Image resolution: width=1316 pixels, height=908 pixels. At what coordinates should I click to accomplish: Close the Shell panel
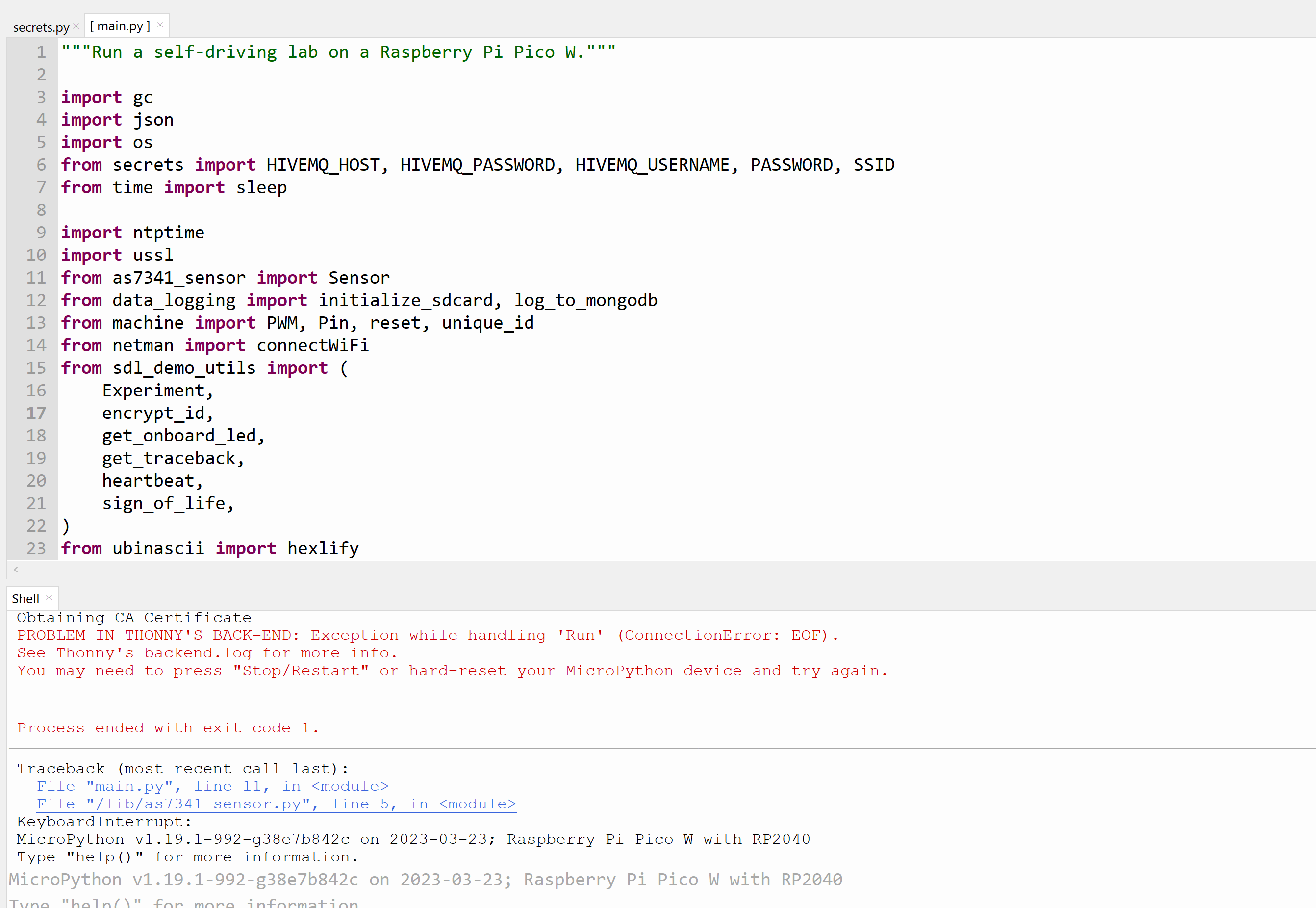(x=50, y=597)
